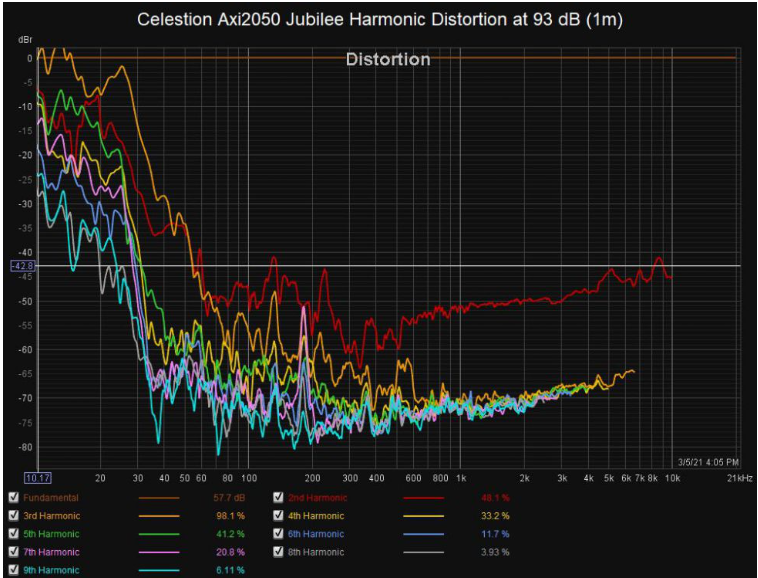The width and height of the screenshot is (758, 578).
Task: Toggle the 8th Harmonic checkbox
Action: point(278,552)
